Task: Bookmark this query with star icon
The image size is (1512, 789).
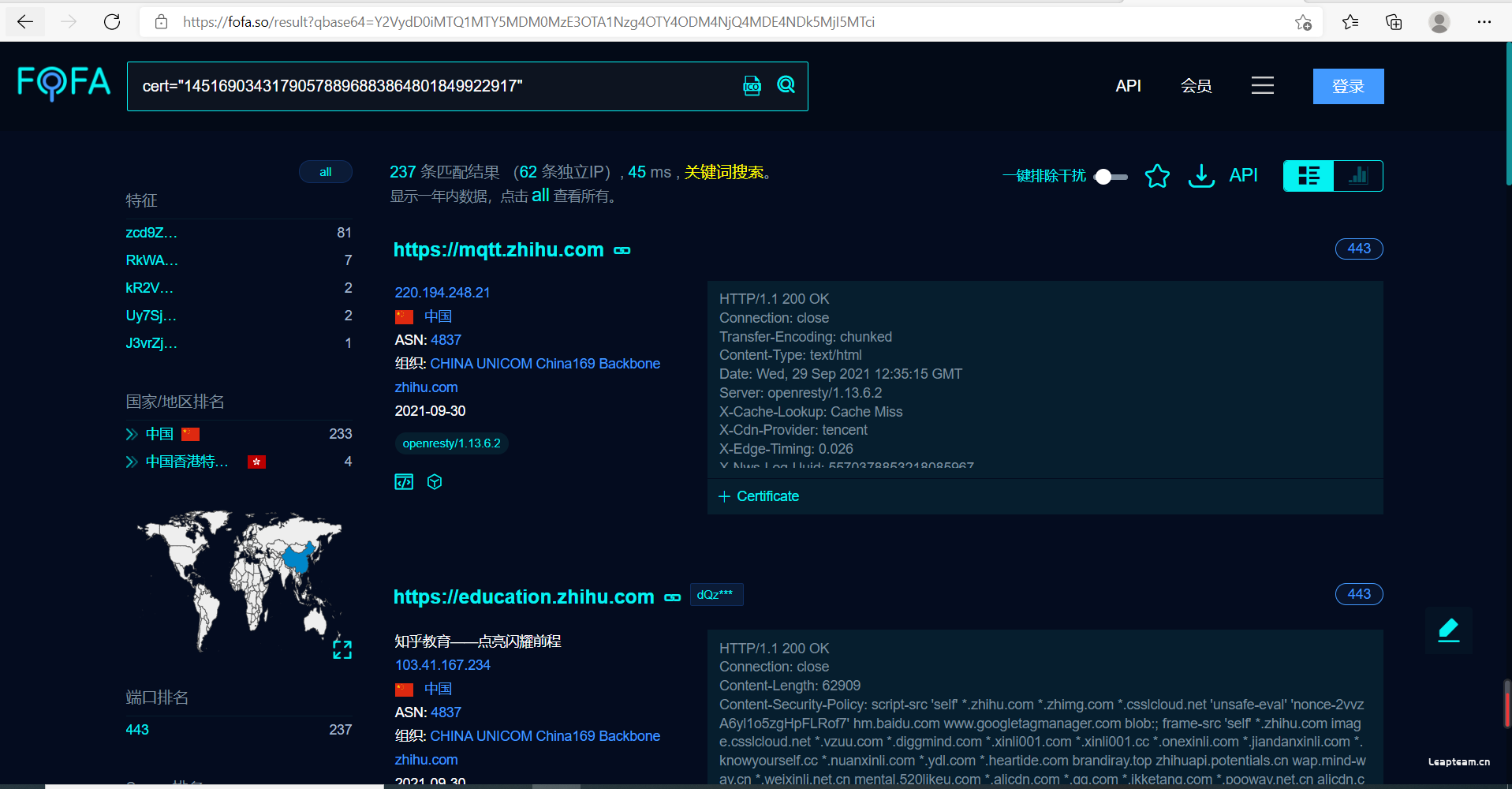Action: (x=1157, y=175)
